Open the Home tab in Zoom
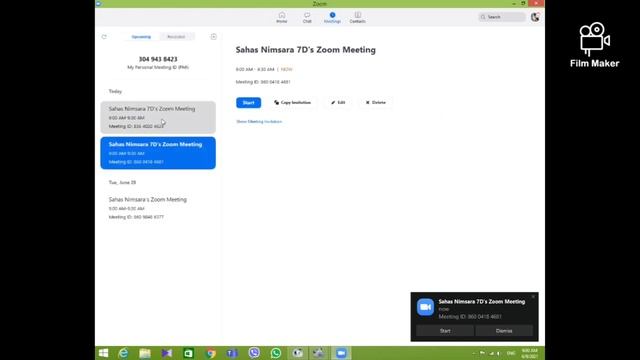 coord(282,18)
